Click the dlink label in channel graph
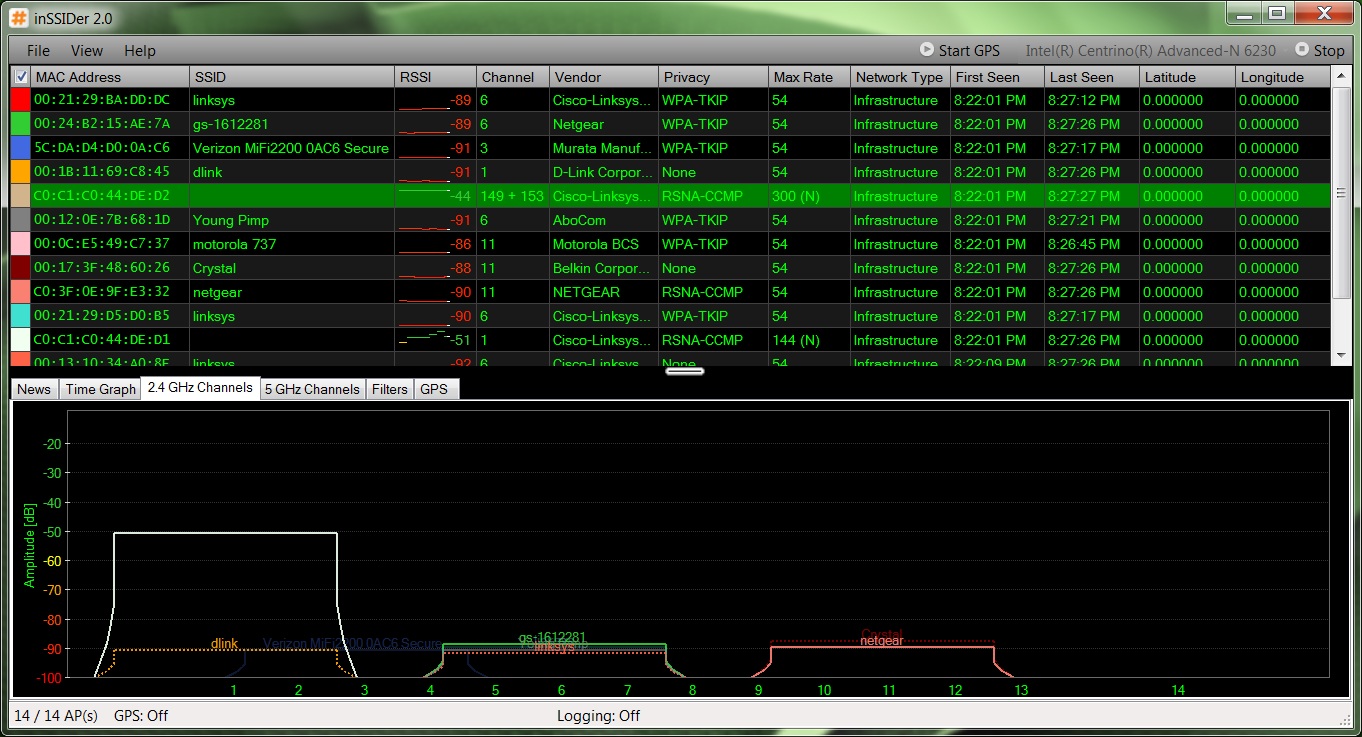This screenshot has height=737, width=1362. (225, 644)
